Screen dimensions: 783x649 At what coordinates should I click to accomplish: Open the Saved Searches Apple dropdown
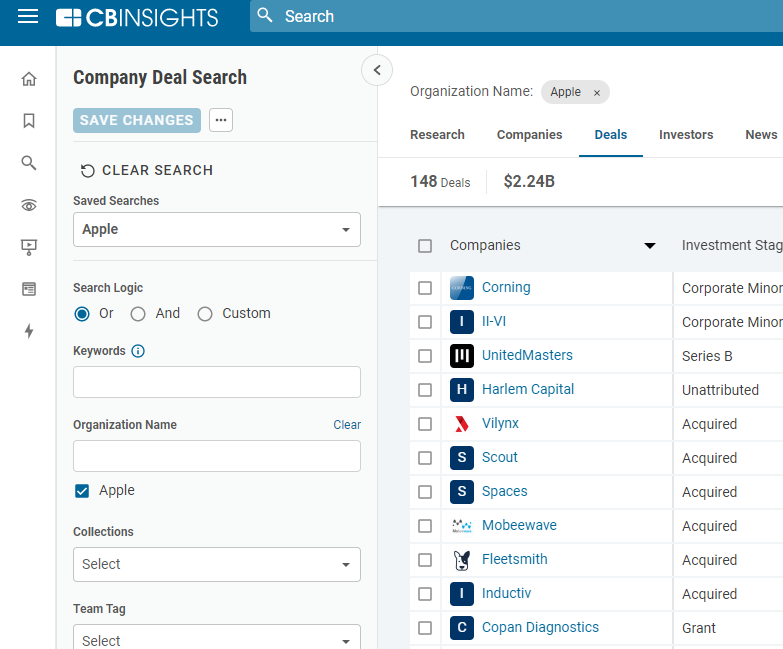(x=217, y=230)
